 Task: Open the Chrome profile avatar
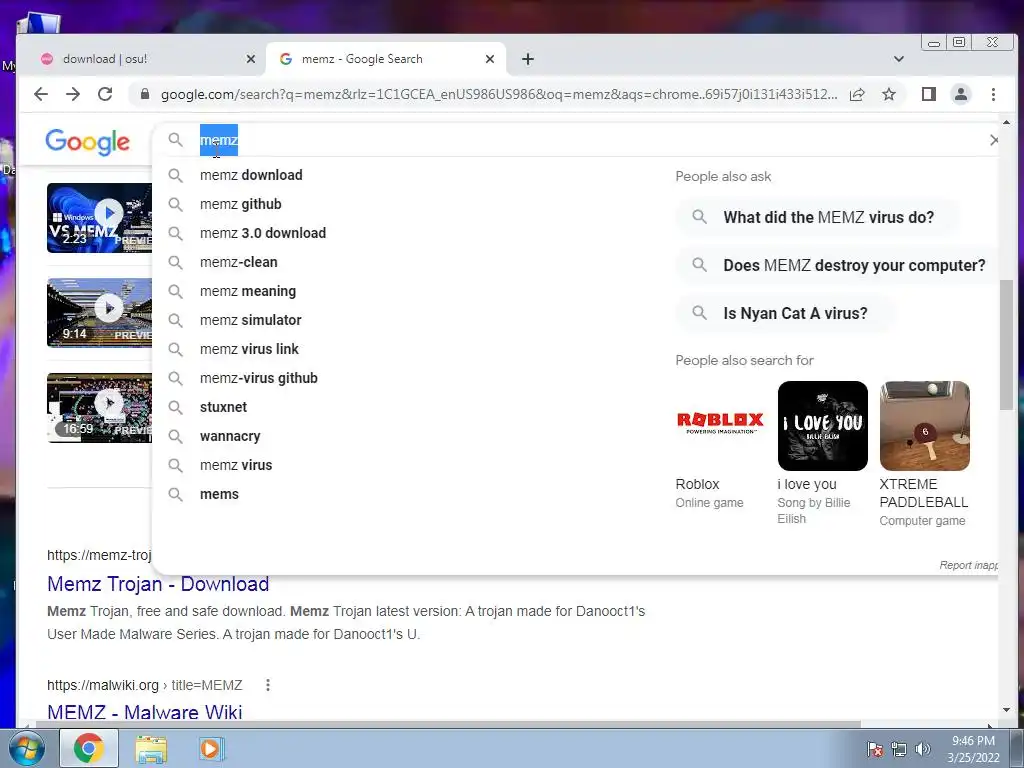pos(961,94)
